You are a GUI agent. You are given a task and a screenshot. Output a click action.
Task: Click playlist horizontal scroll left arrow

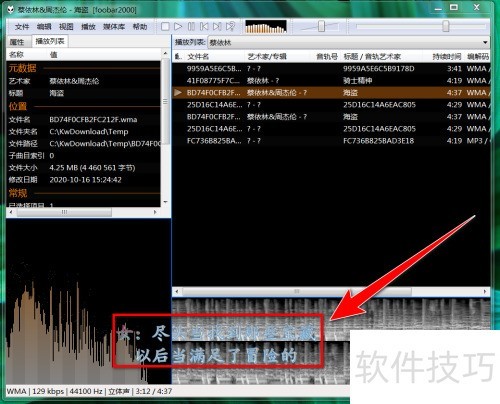[x=177, y=292]
